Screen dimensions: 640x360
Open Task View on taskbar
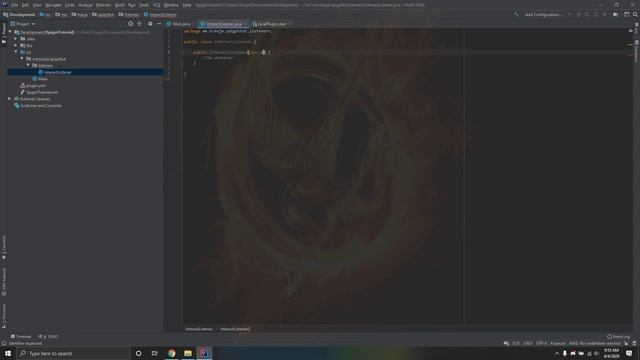coord(155,353)
